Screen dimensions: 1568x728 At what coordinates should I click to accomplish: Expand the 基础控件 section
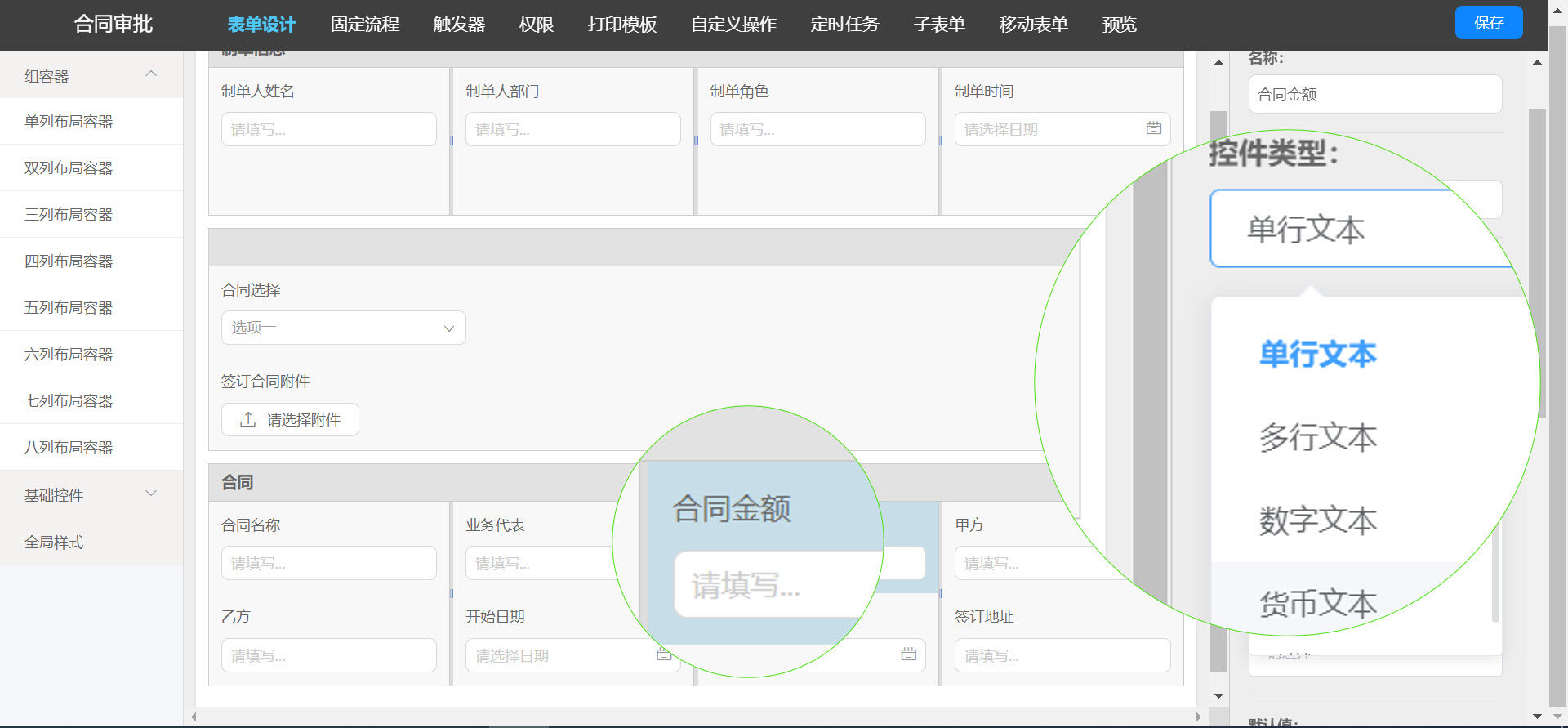coord(151,494)
